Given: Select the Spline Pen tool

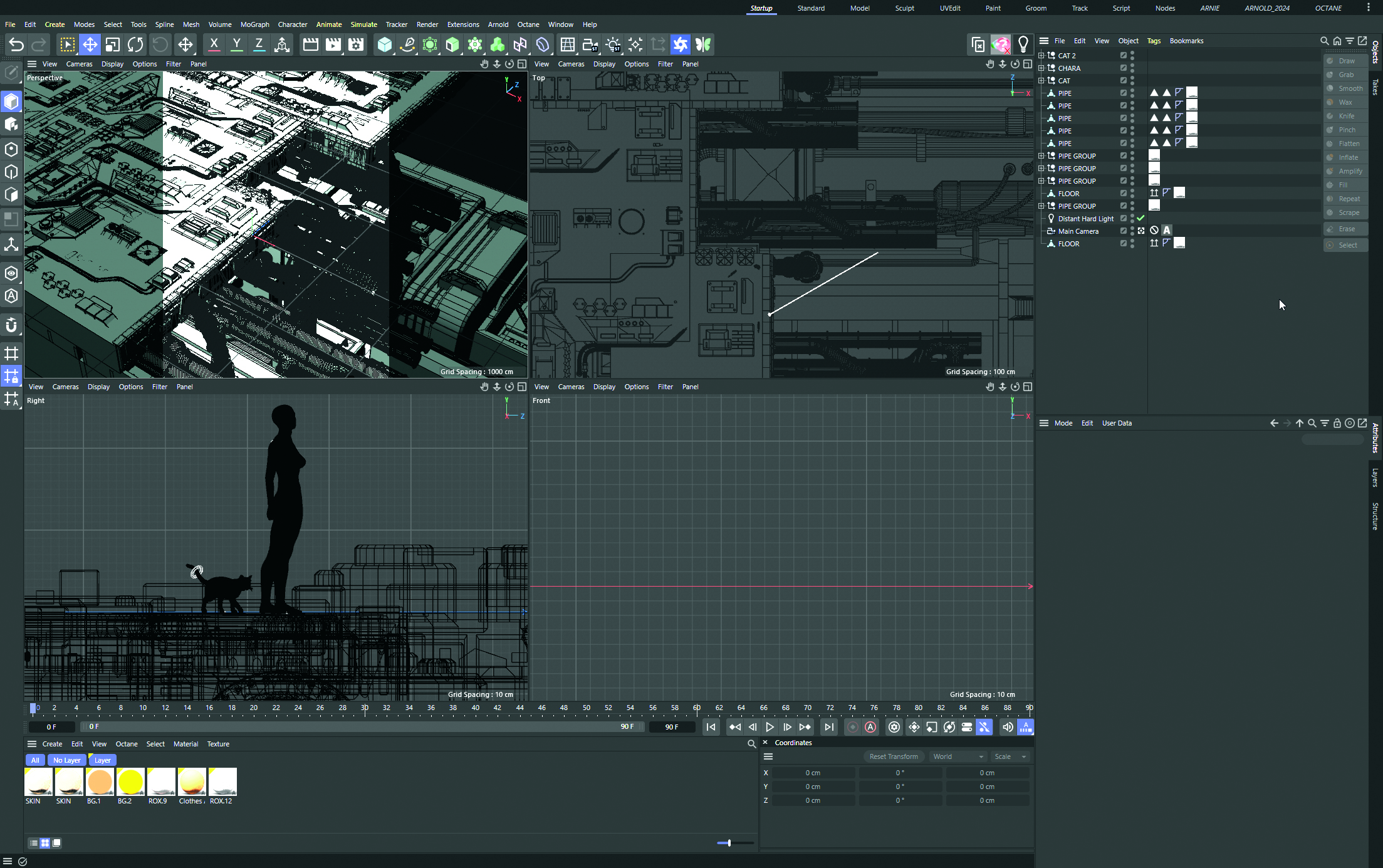Looking at the screenshot, I should coord(407,44).
